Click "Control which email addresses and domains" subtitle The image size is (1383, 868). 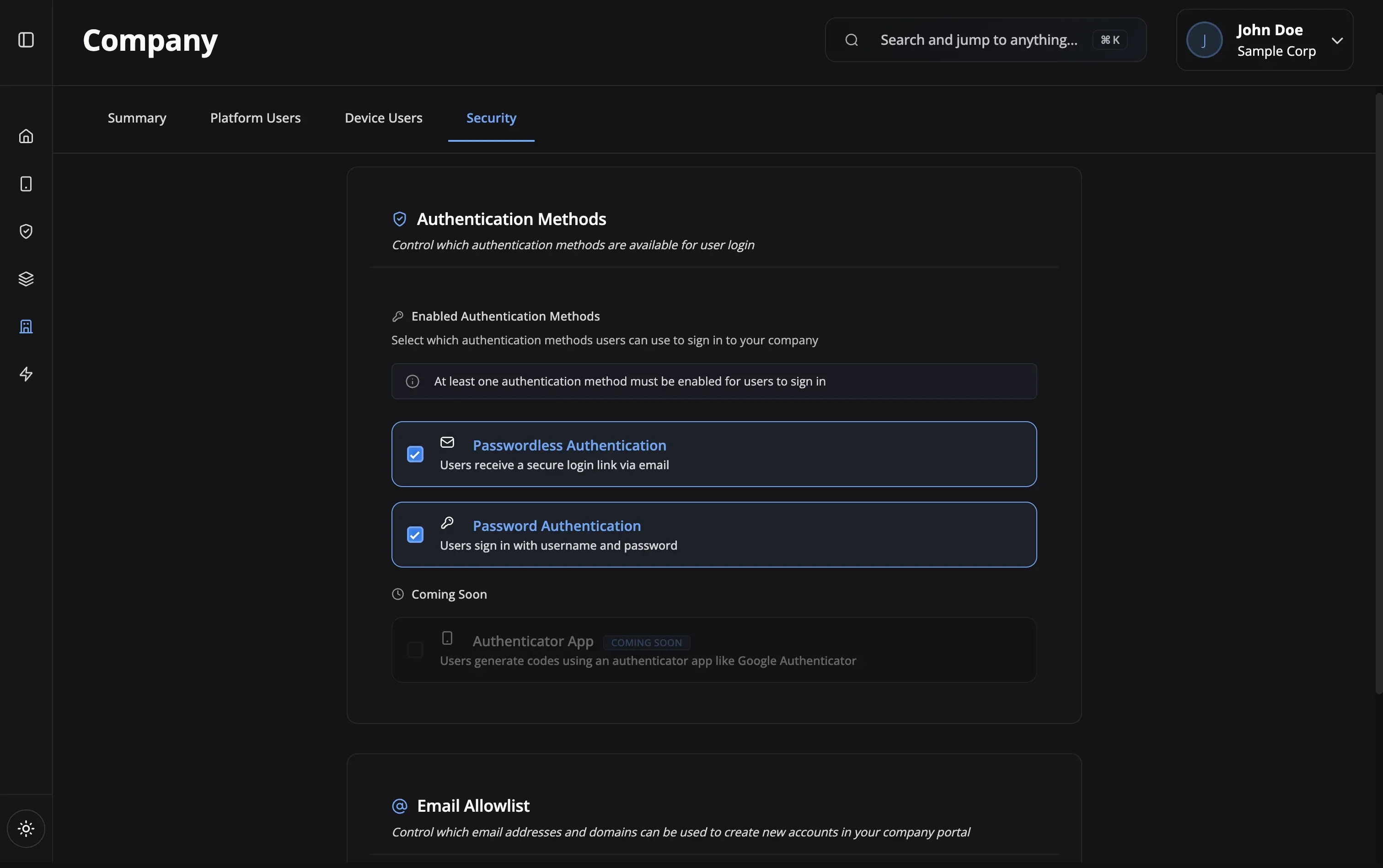pyautogui.click(x=681, y=832)
